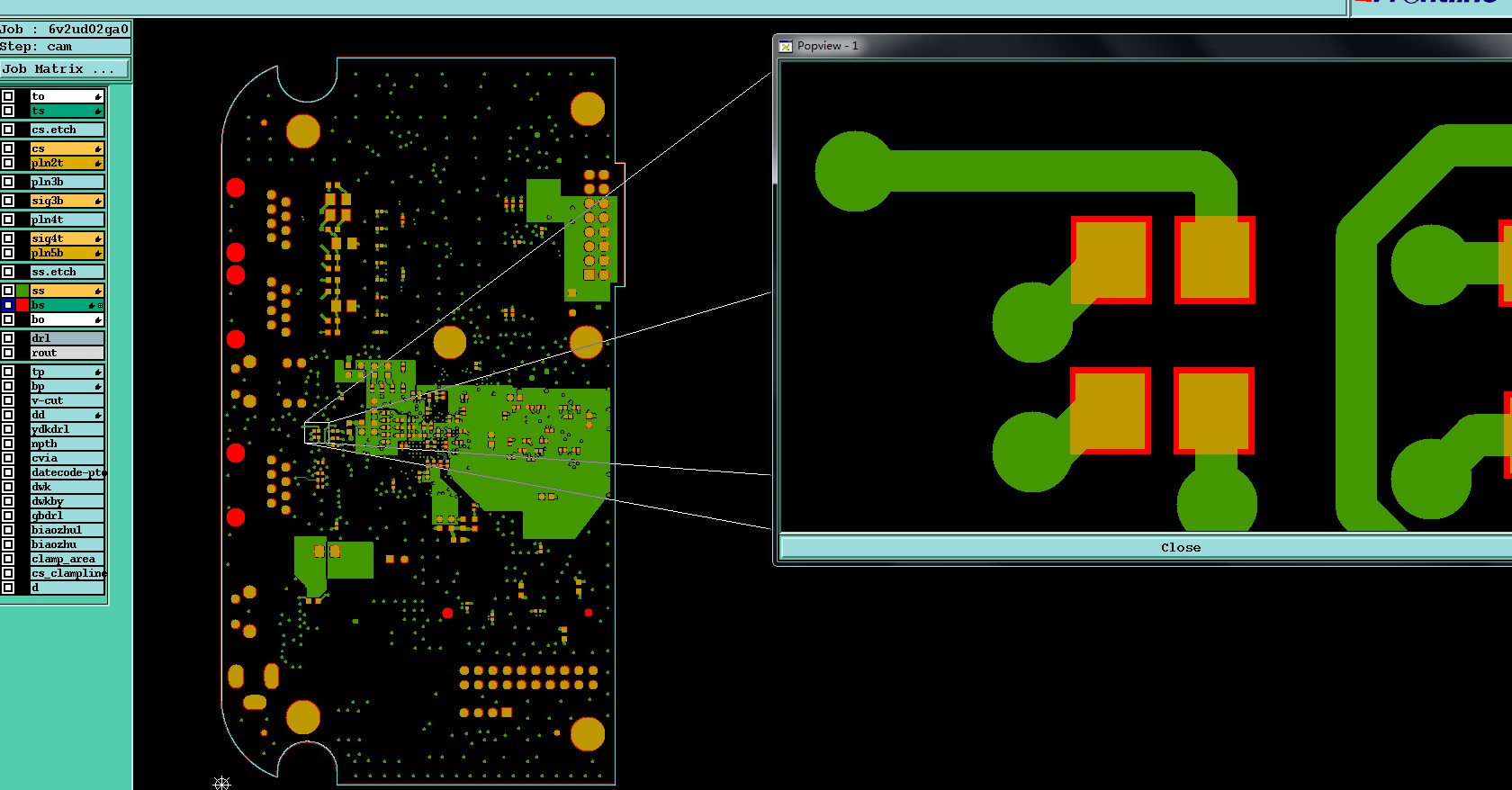Screen dimensions: 1512x790
Task: Enable the drl layer checkbox
Action: pyautogui.click(x=8, y=338)
